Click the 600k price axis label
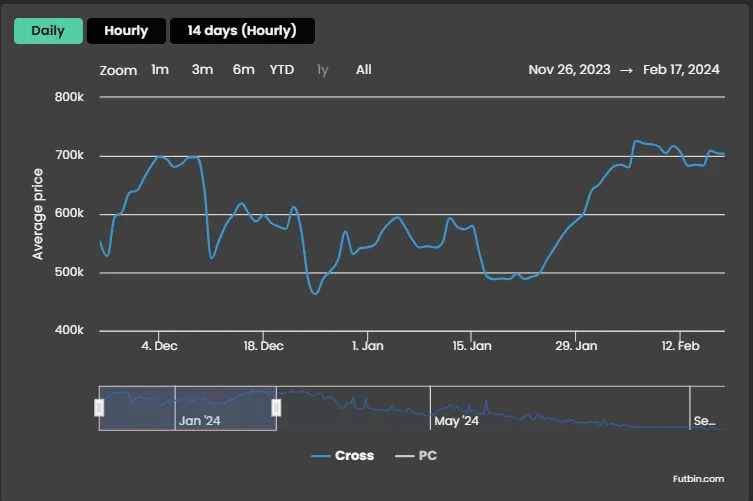 click(69, 213)
